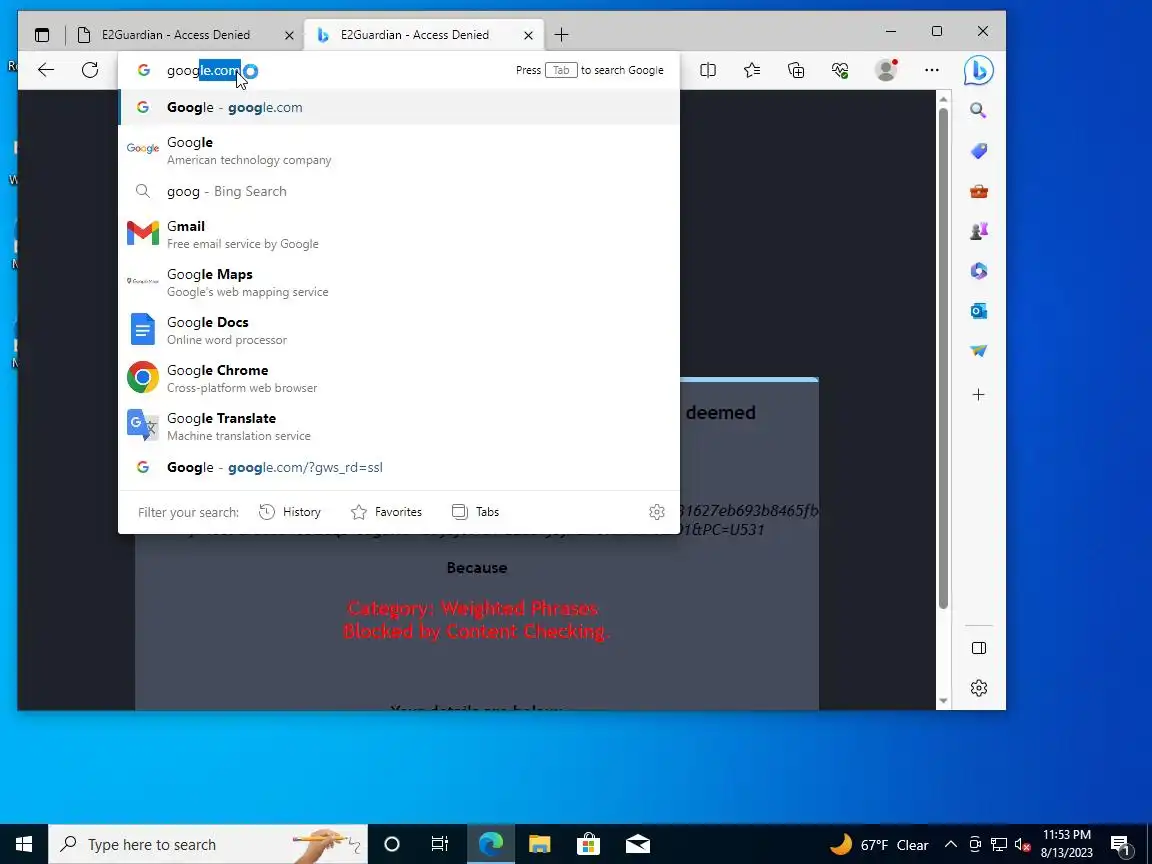This screenshot has width=1152, height=864.
Task: Choose the Google Chrome suggestion
Action: [399, 378]
